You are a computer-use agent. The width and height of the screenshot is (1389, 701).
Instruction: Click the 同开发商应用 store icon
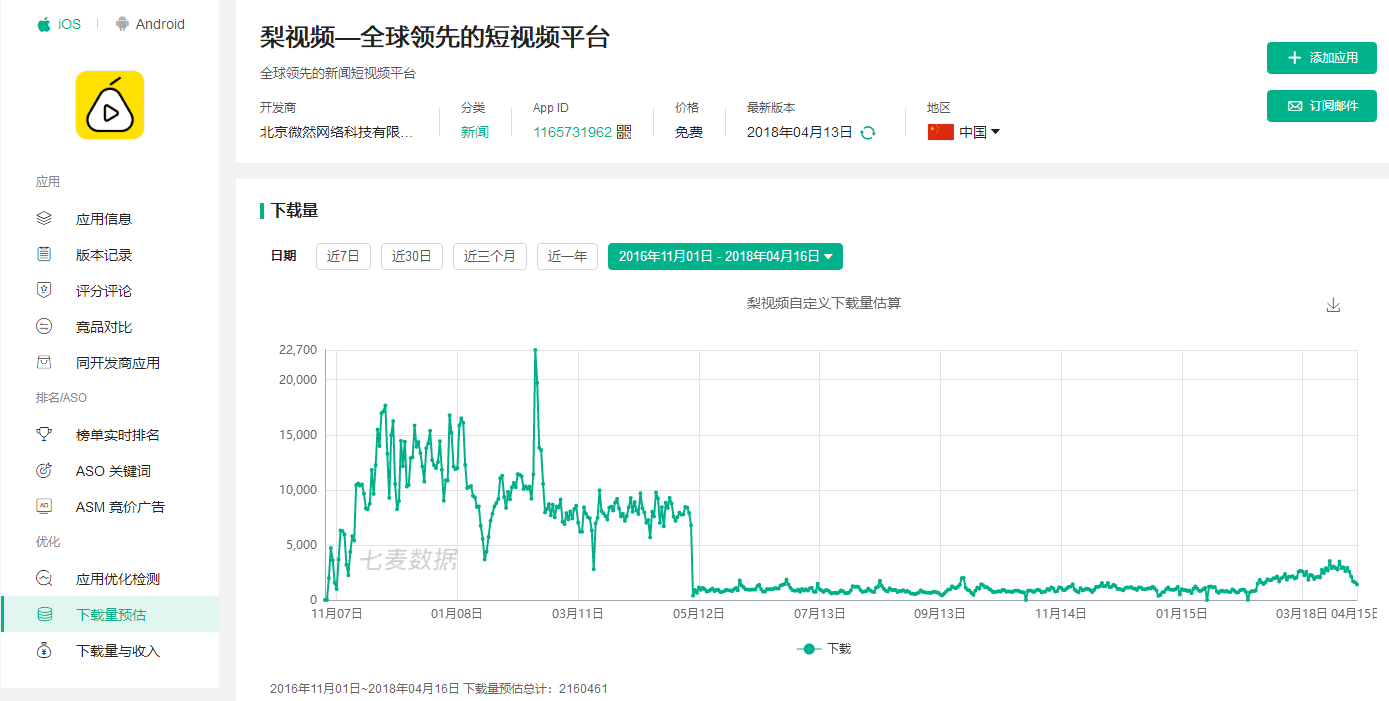[44, 362]
